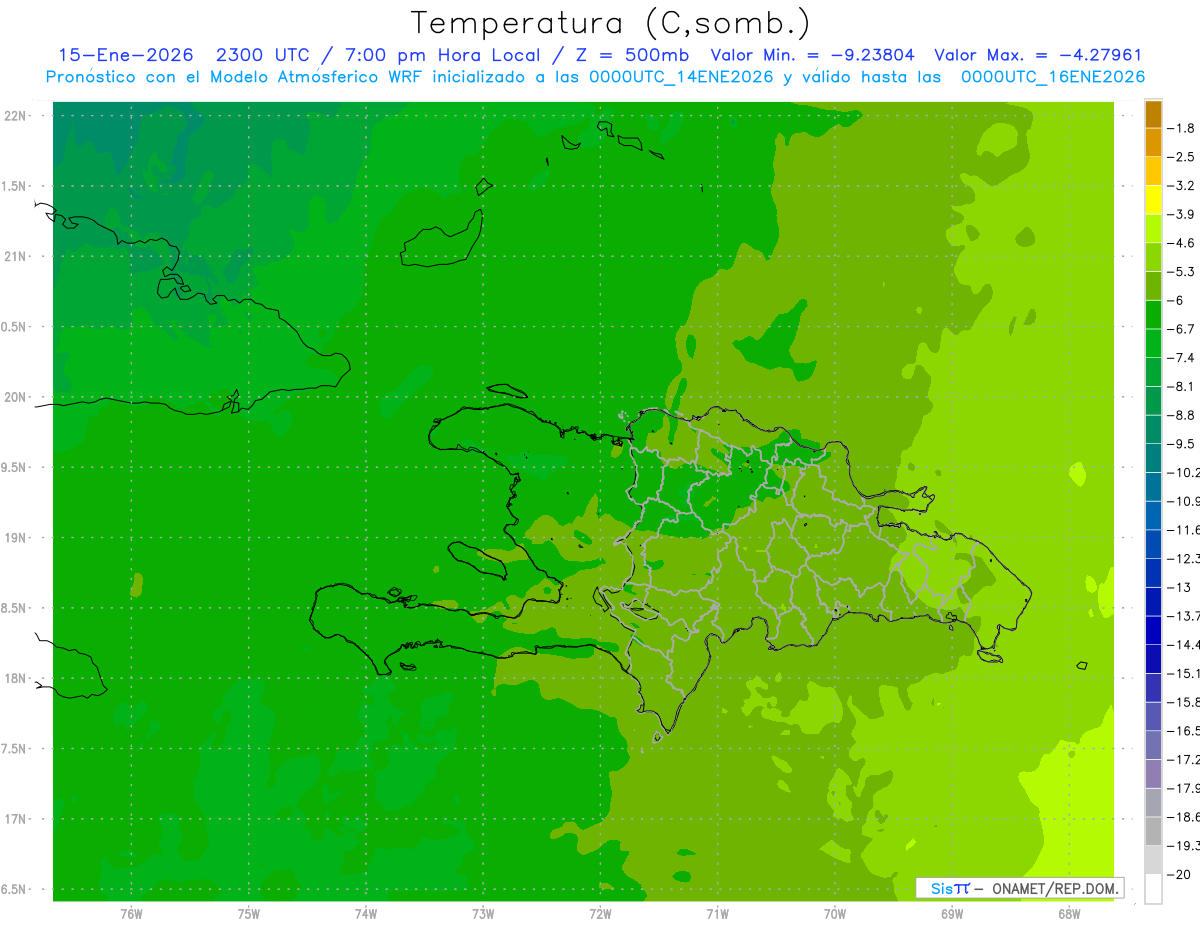Image resolution: width=1200 pixels, height=927 pixels.
Task: Click the lime swatch between -3.9 and -4.6
Action: pyautogui.click(x=1153, y=229)
